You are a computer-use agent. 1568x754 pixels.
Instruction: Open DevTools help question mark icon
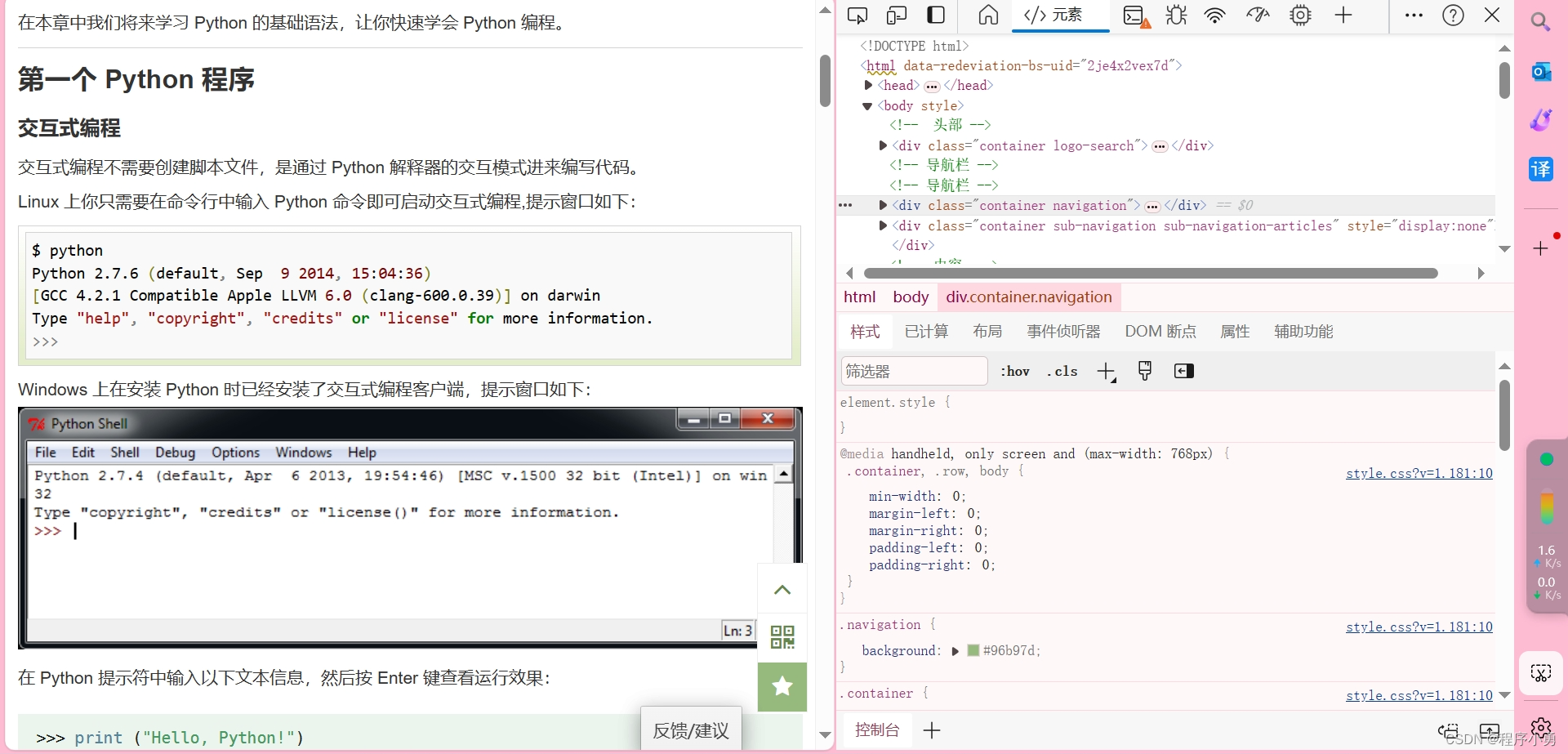click(x=1453, y=16)
